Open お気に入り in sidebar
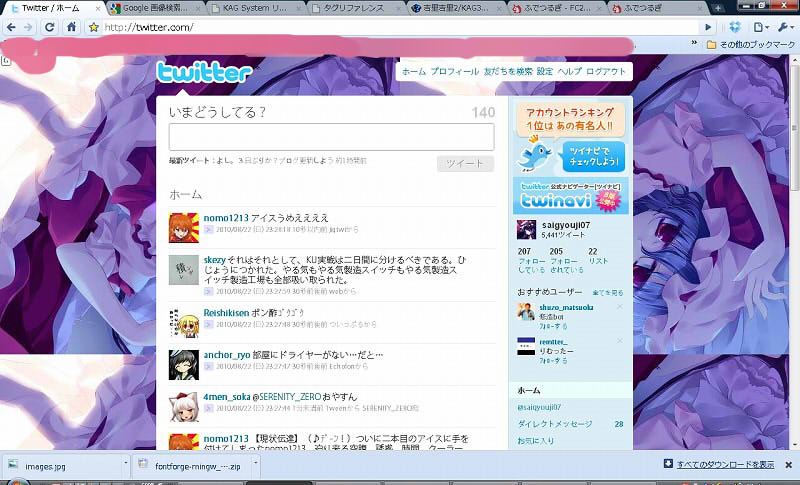This screenshot has width=800, height=485. [536, 441]
